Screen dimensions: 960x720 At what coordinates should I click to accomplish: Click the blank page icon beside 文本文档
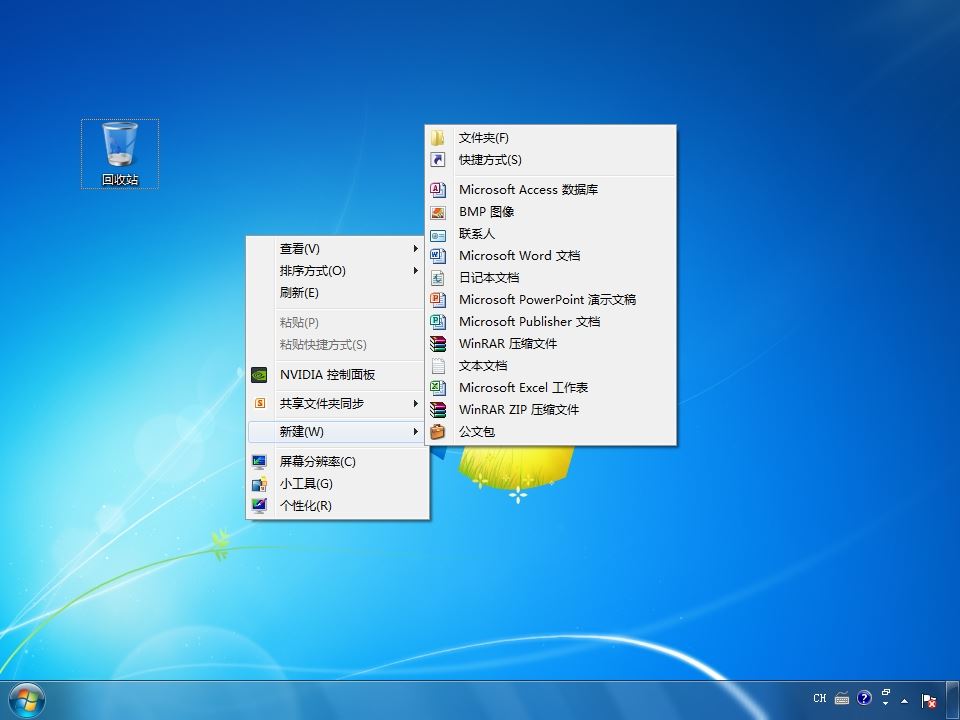pyautogui.click(x=438, y=366)
